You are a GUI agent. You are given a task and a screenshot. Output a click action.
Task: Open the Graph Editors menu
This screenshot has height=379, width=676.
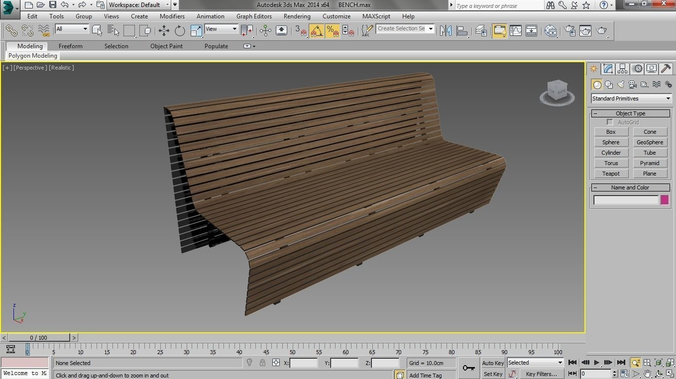pyautogui.click(x=254, y=16)
